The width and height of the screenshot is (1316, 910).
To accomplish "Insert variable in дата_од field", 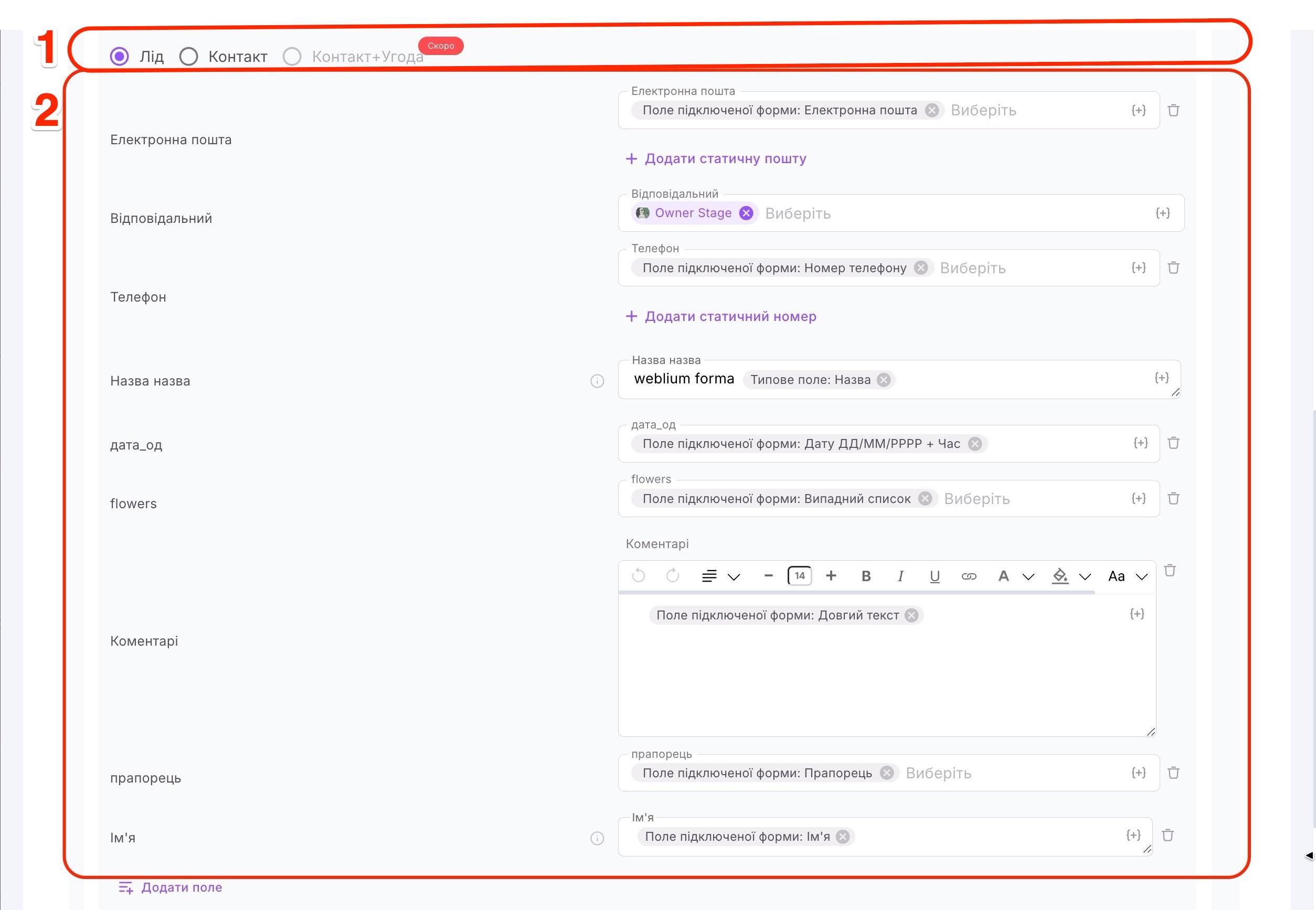I will 1140,443.
